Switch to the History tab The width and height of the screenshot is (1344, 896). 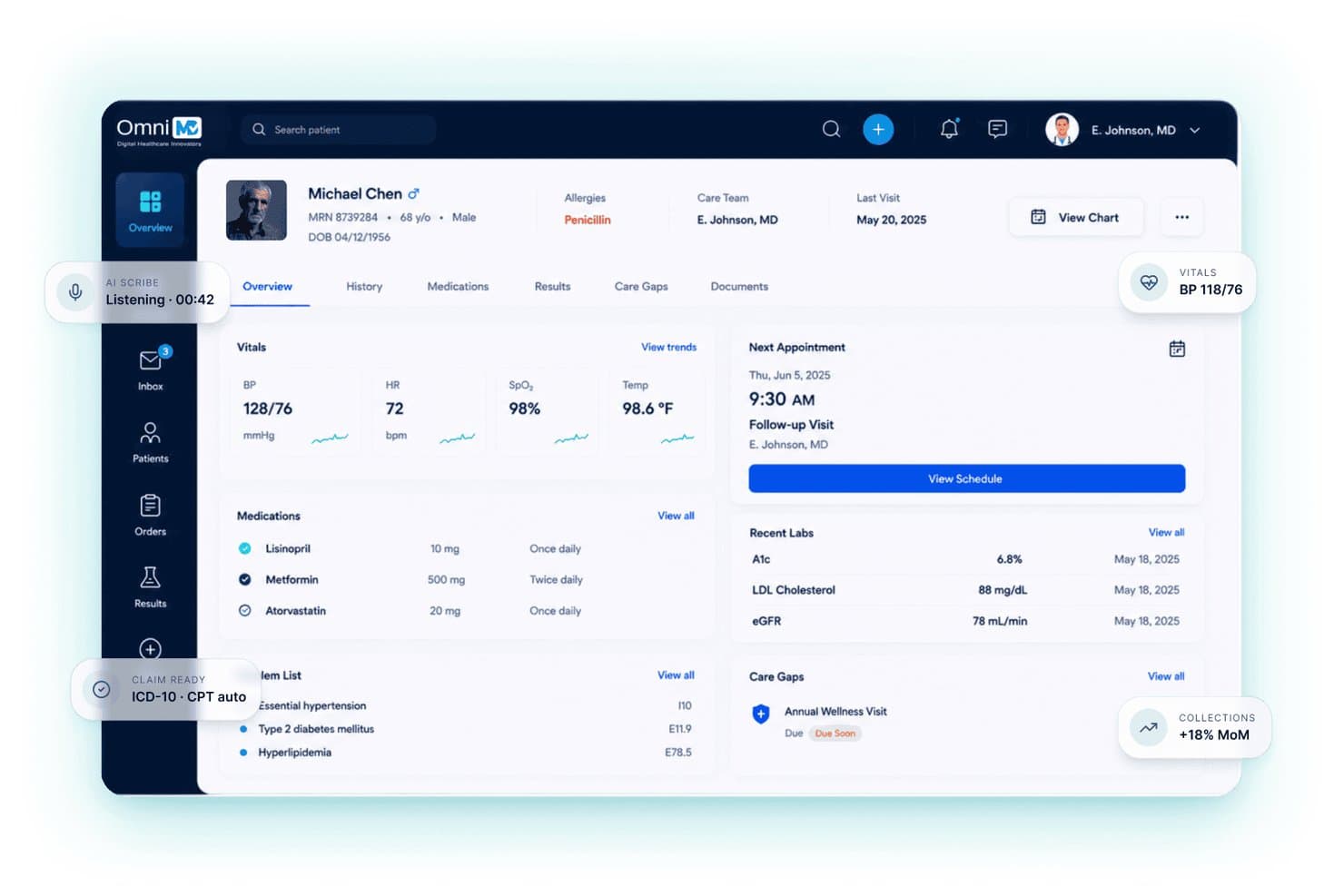pos(364,286)
